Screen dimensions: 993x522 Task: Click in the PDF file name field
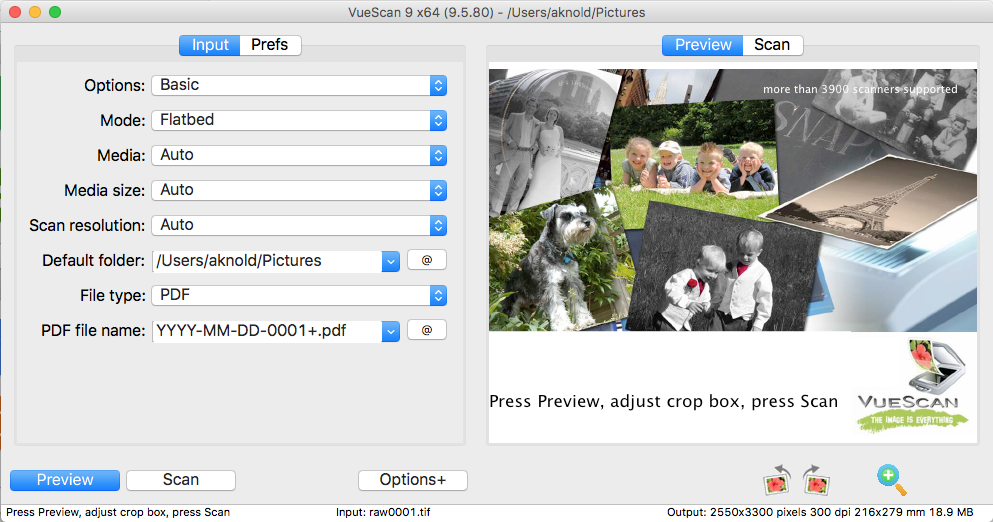pos(265,331)
